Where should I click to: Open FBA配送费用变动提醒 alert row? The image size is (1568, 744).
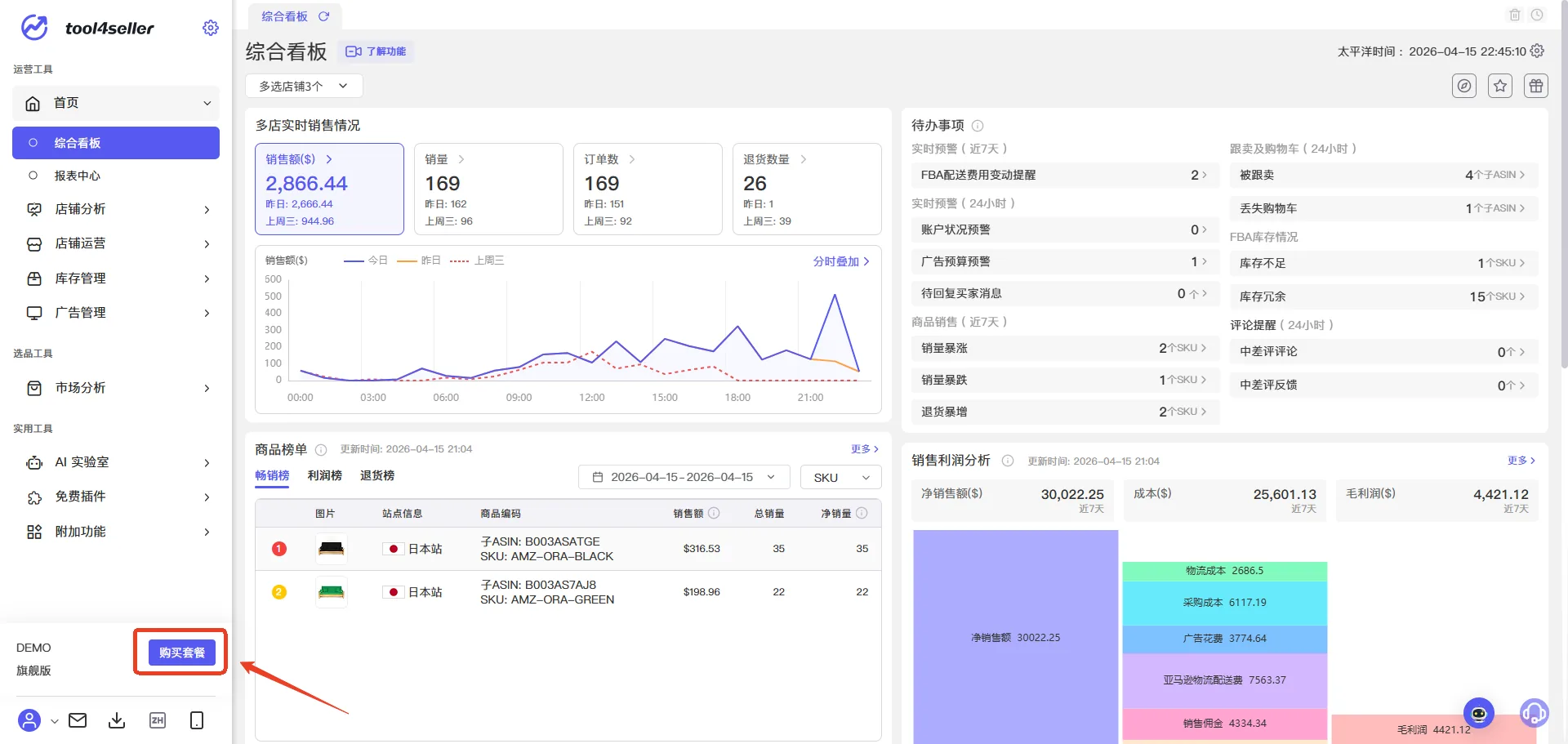coord(1065,175)
